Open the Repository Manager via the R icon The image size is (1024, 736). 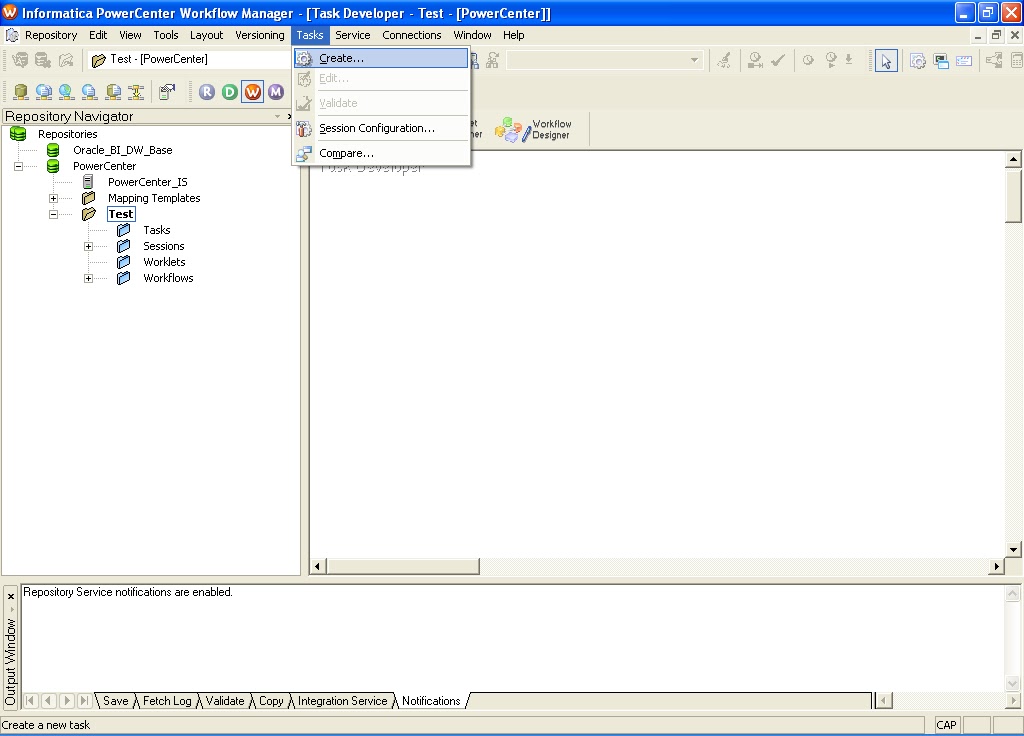[x=206, y=91]
